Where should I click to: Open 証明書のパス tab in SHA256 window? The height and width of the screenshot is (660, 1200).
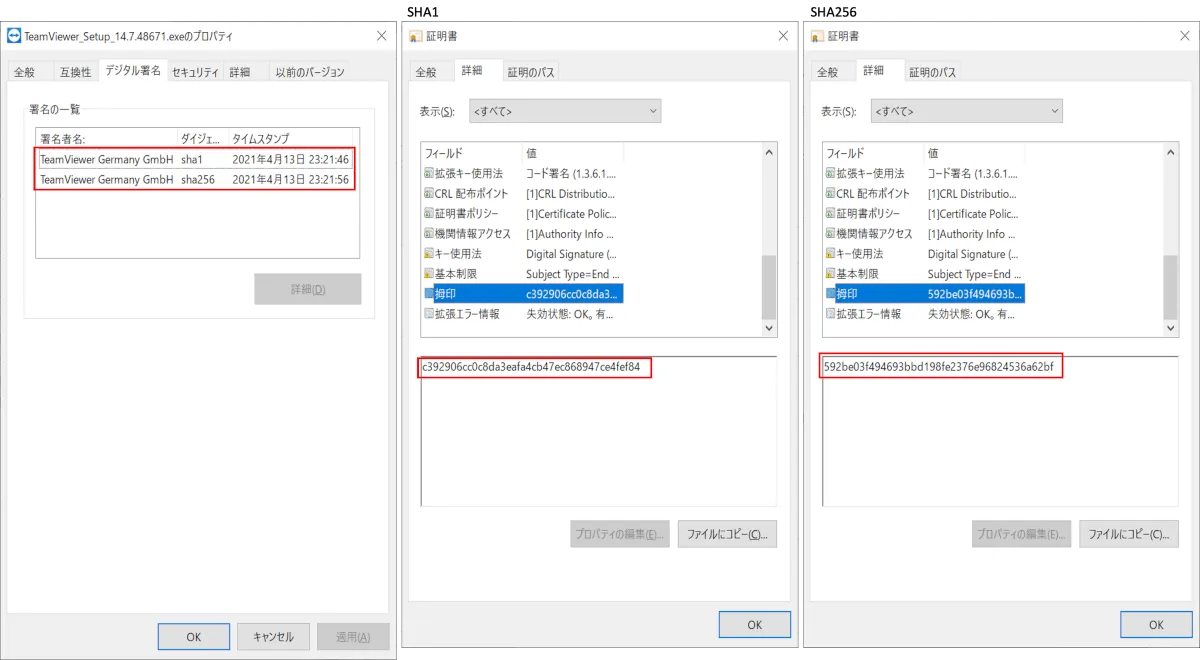pos(933,72)
